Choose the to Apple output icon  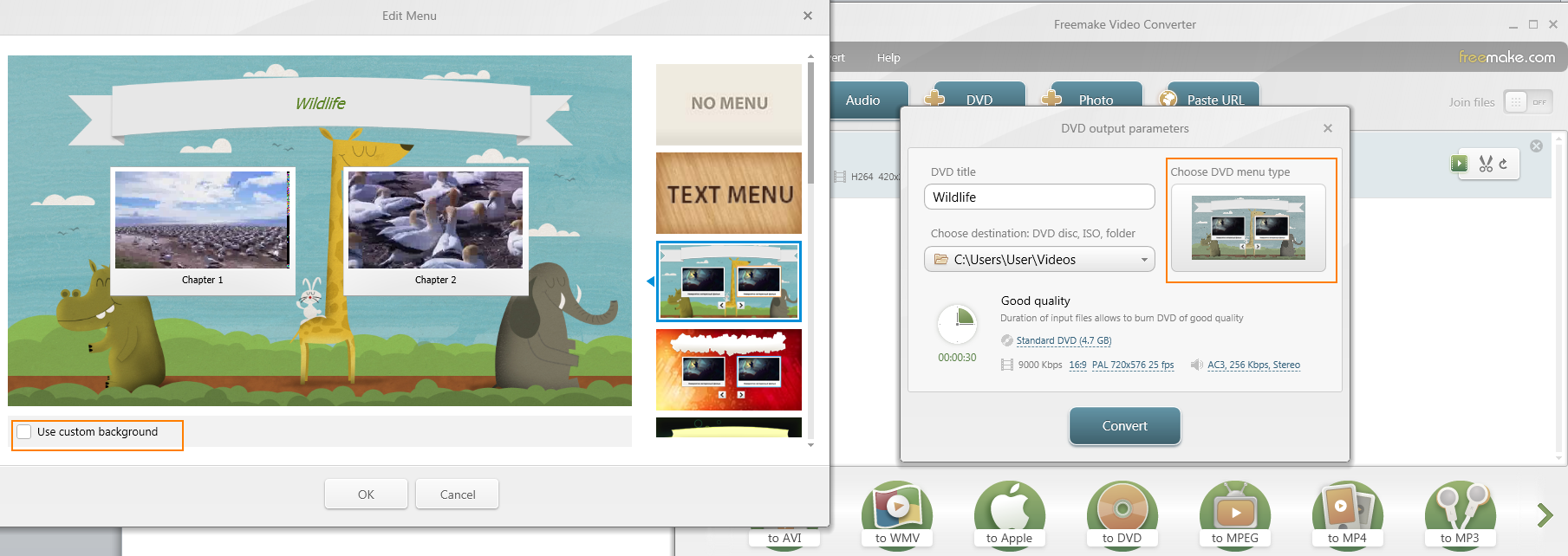pos(1009,511)
